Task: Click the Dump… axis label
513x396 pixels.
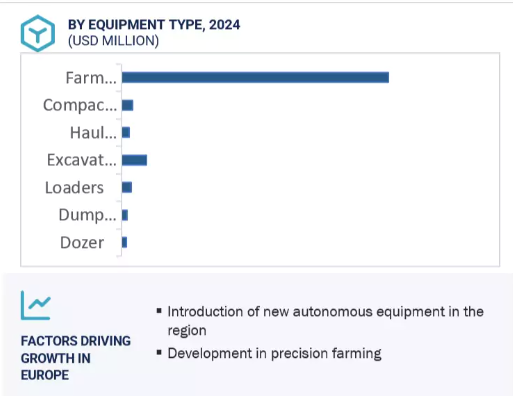Action: pyautogui.click(x=88, y=215)
